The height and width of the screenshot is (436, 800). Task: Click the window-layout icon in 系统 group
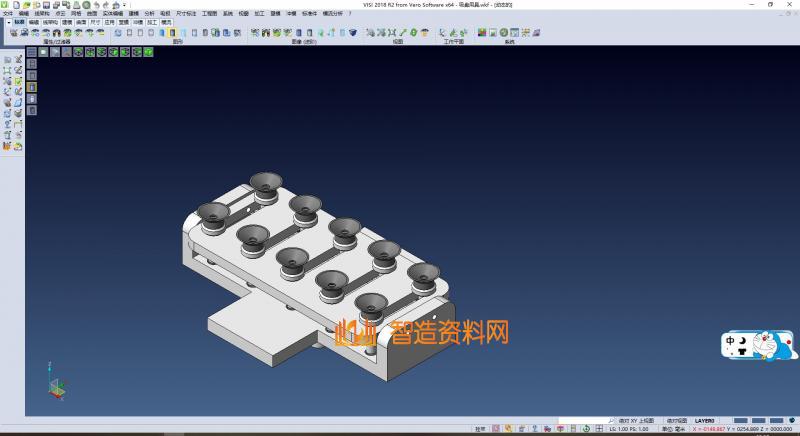click(x=514, y=33)
